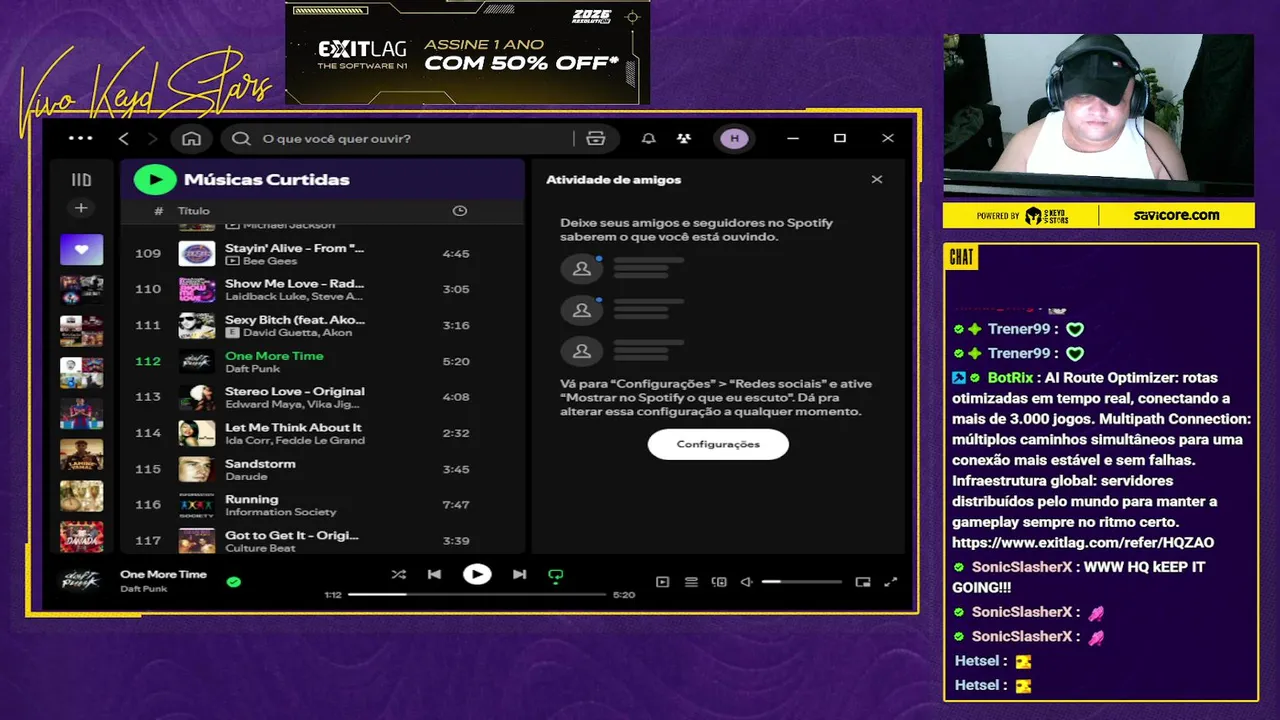The height and width of the screenshot is (720, 1280).
Task: Open the miniplayer icon
Action: click(x=863, y=582)
